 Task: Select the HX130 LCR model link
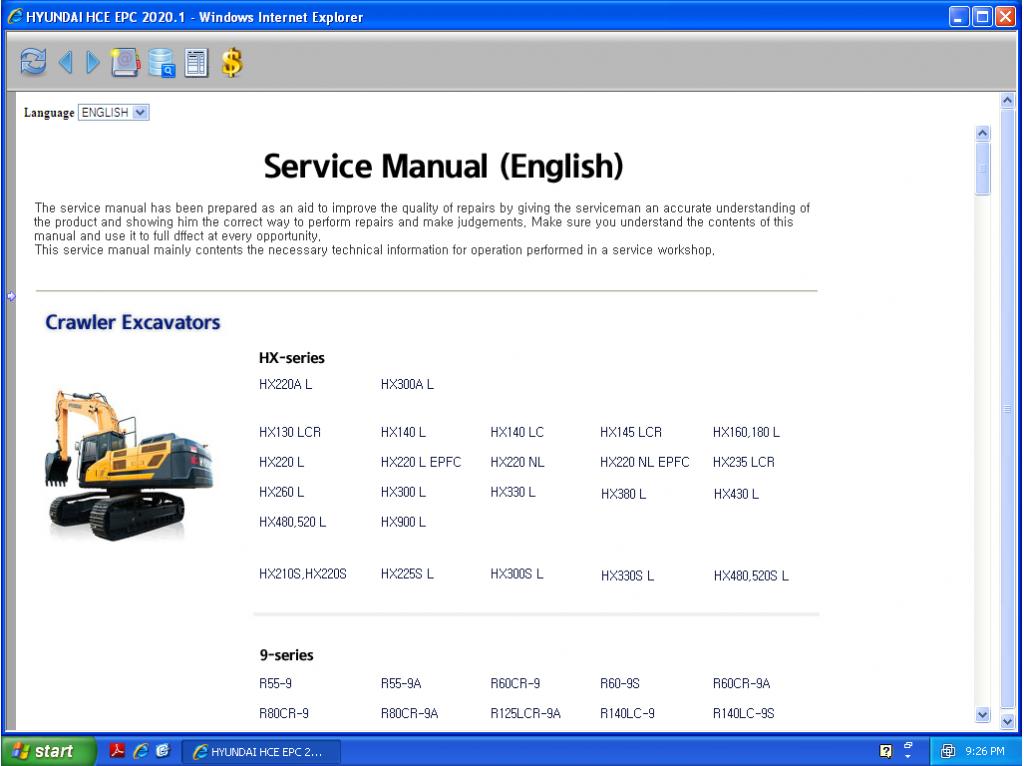point(290,432)
